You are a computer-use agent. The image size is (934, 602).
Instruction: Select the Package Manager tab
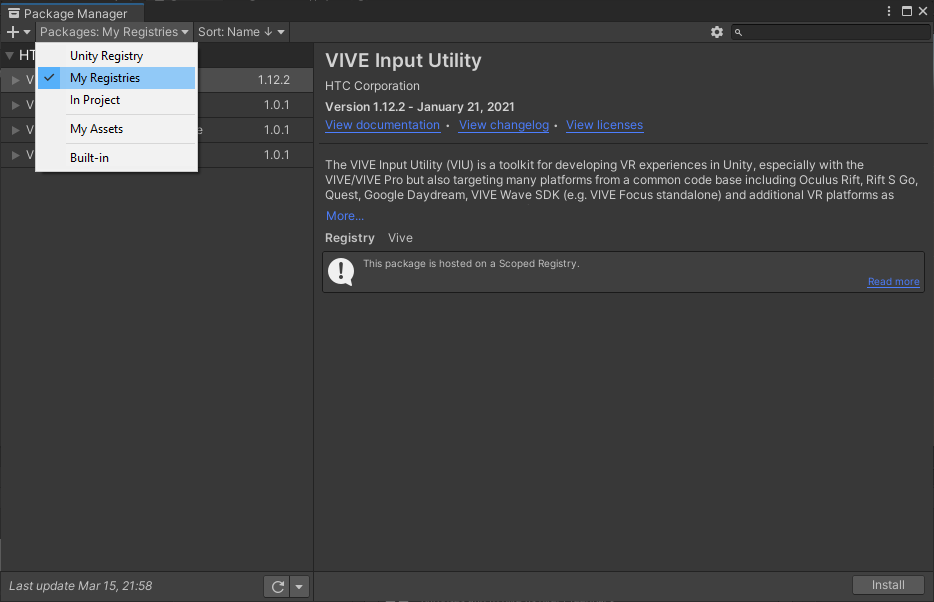click(72, 13)
